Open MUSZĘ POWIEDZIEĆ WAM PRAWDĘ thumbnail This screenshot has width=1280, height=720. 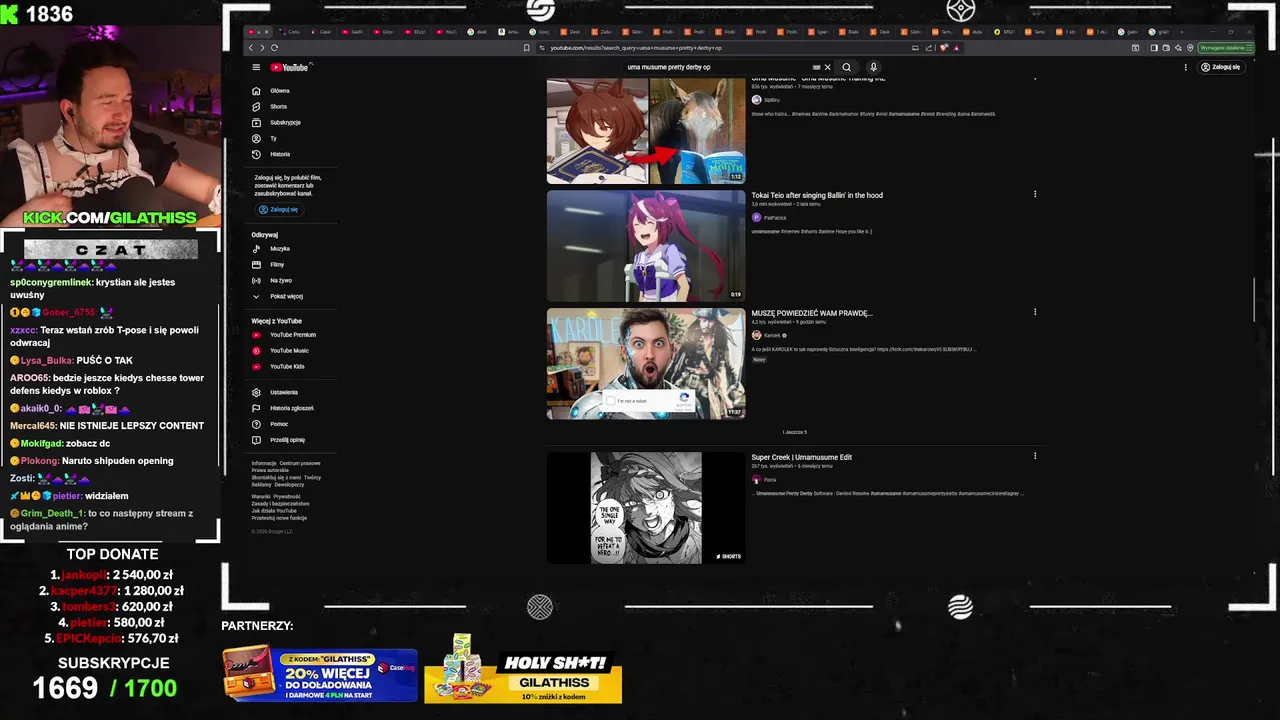click(x=646, y=363)
